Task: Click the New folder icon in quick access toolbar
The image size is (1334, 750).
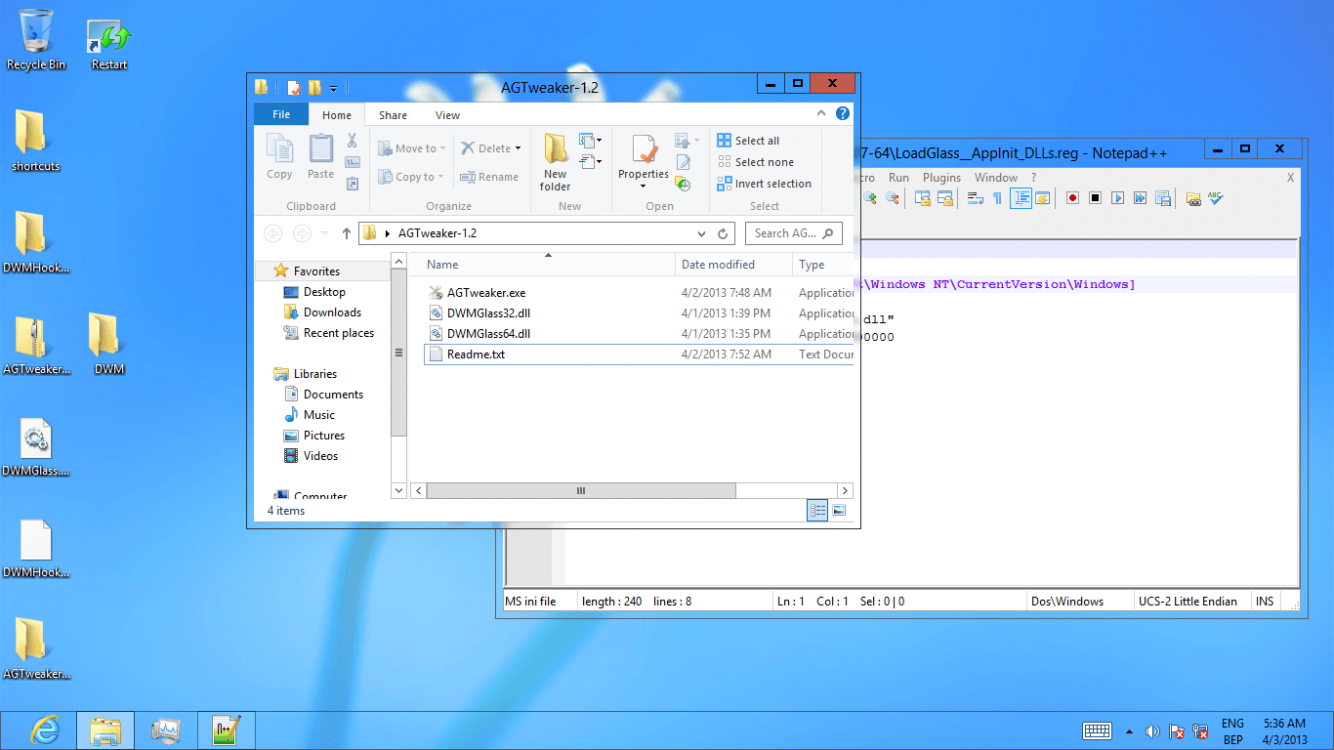Action: coord(315,88)
